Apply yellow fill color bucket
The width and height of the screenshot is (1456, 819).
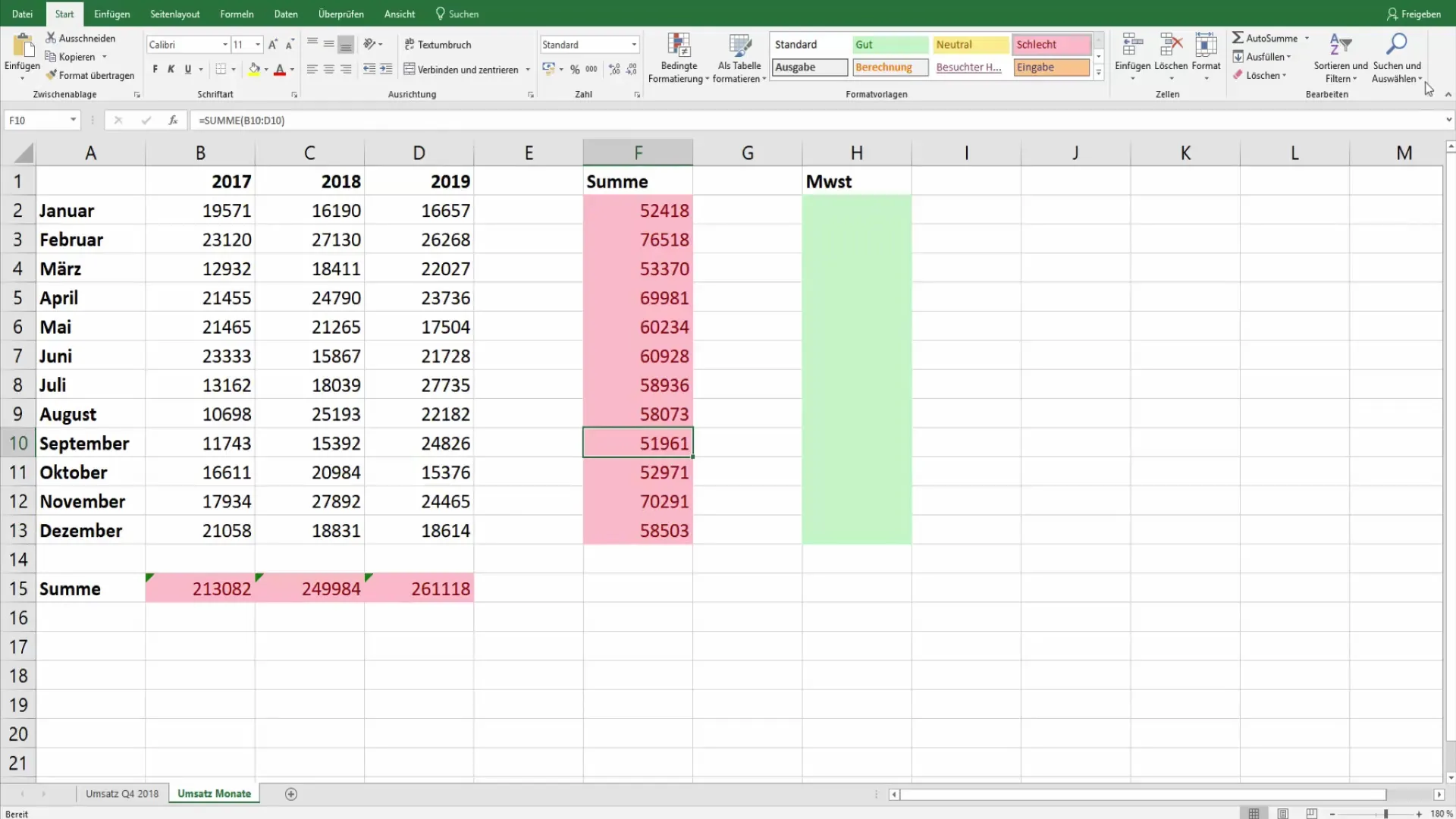255,69
